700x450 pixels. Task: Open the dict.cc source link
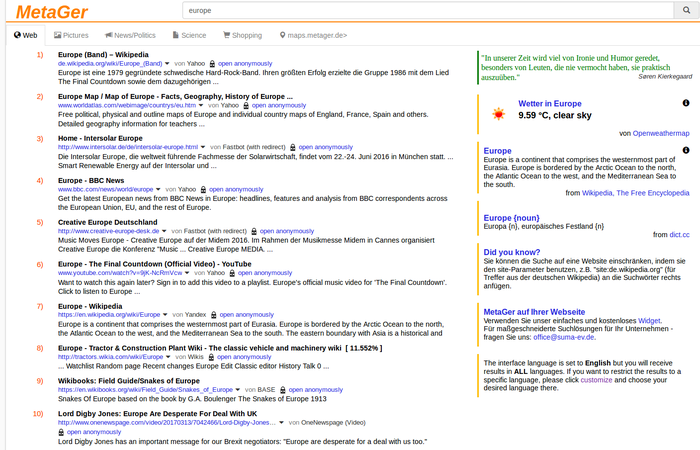[679, 235]
